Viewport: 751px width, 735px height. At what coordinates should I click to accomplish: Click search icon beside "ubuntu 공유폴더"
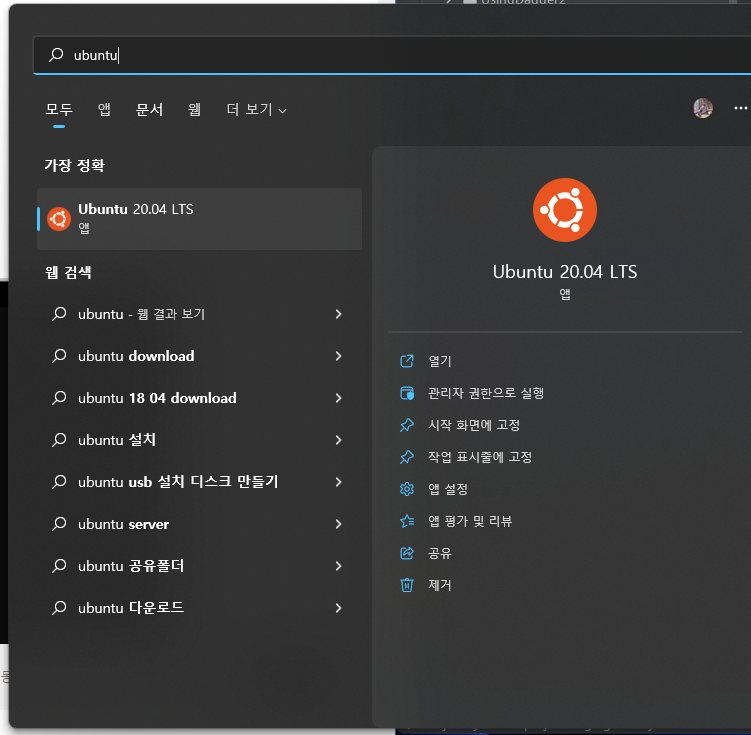pos(59,565)
